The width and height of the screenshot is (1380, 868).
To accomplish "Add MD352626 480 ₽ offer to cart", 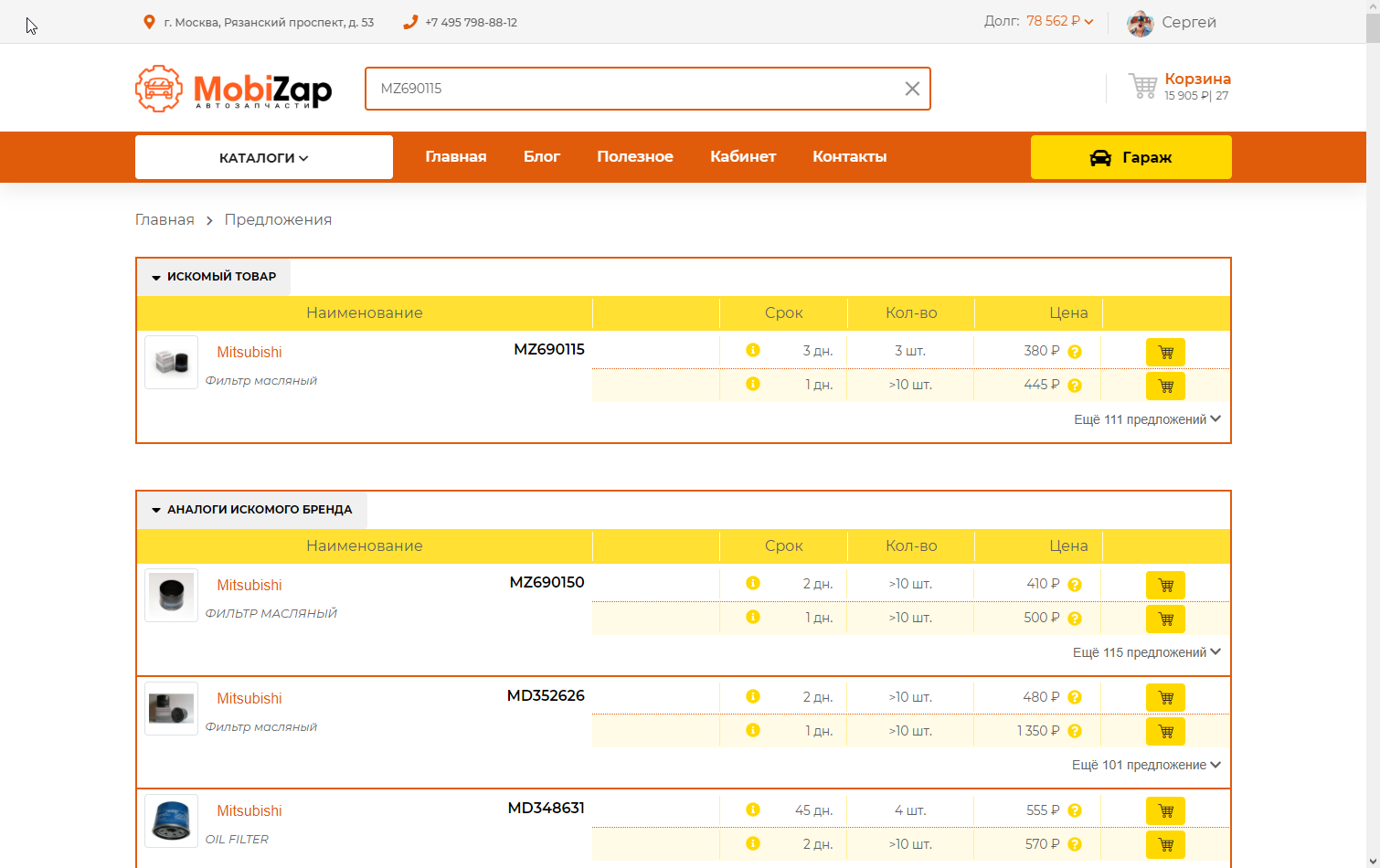I will pyautogui.click(x=1165, y=698).
